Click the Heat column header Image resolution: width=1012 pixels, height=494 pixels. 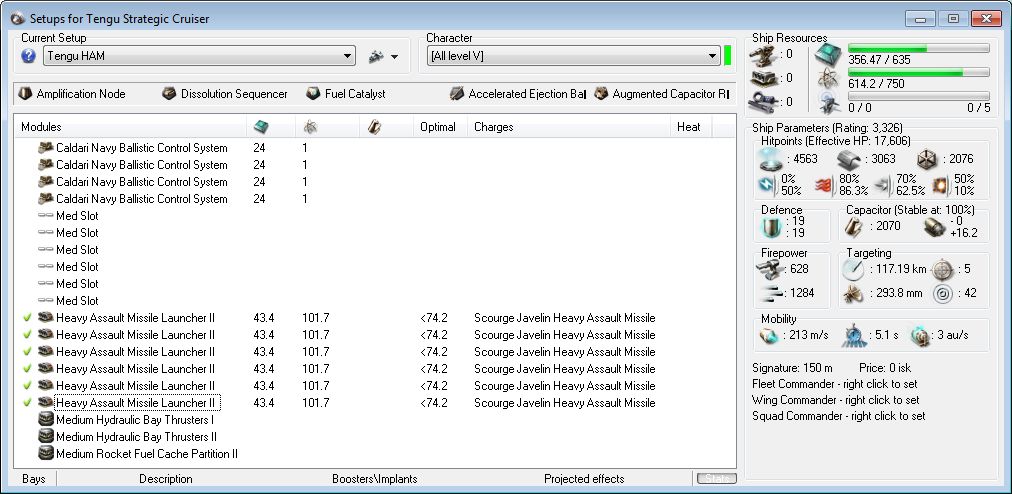point(689,127)
